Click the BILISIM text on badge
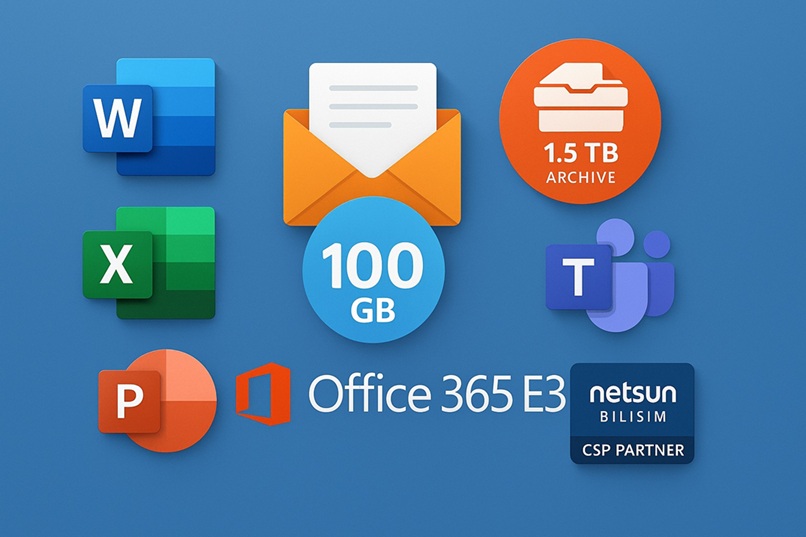This screenshot has height=537, width=806. (631, 415)
